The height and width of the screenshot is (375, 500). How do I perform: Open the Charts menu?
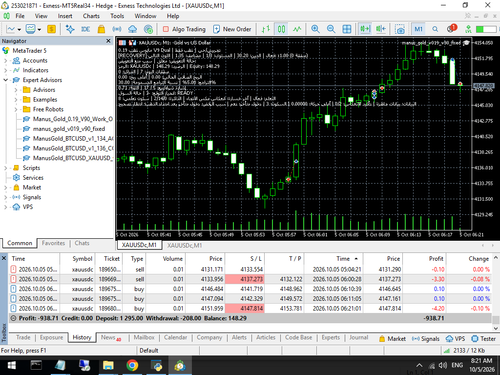[x=91, y=16]
